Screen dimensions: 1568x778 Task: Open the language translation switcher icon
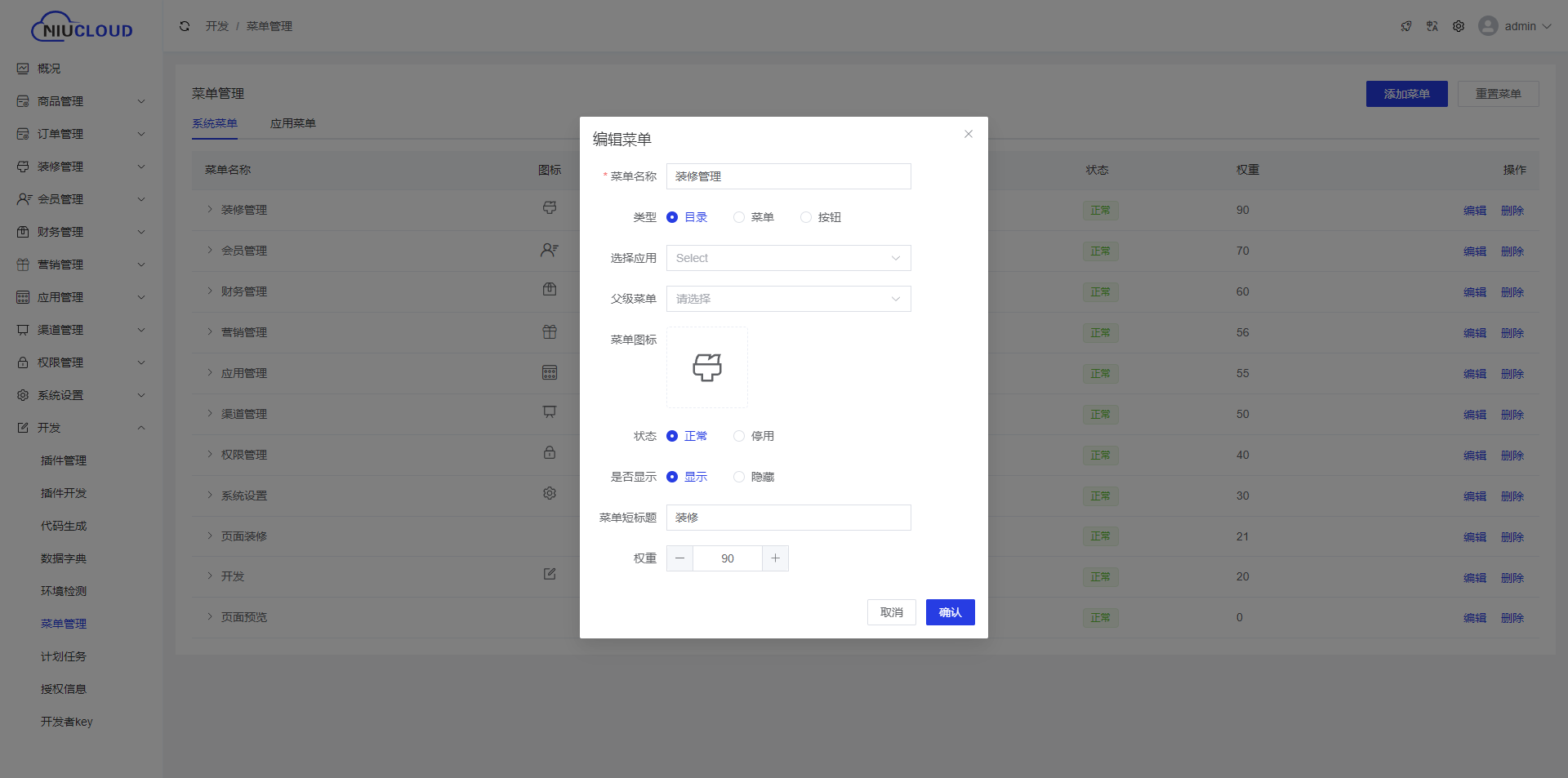(1432, 26)
